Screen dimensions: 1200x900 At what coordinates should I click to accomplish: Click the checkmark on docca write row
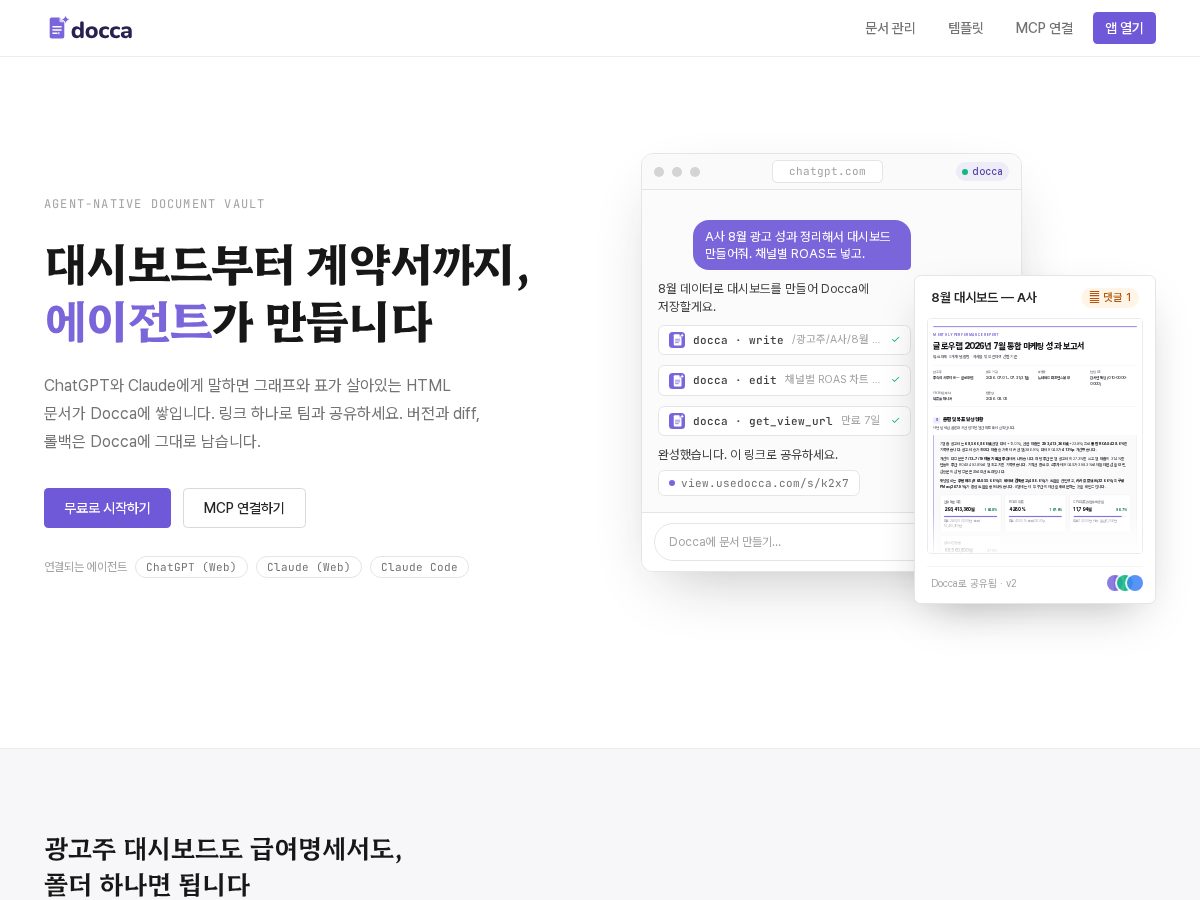(895, 340)
